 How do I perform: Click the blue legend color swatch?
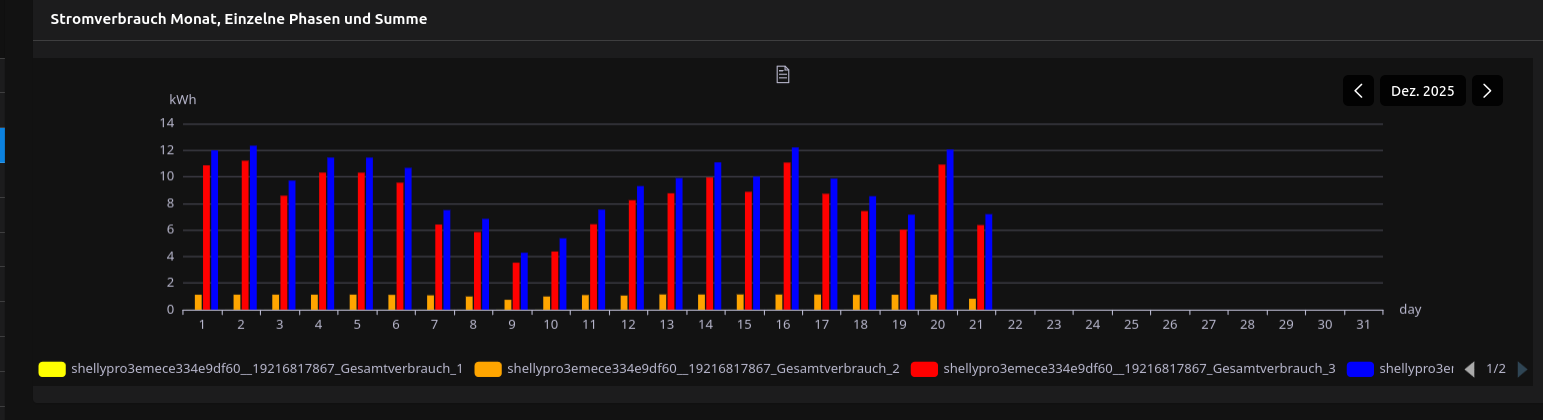[x=1360, y=369]
